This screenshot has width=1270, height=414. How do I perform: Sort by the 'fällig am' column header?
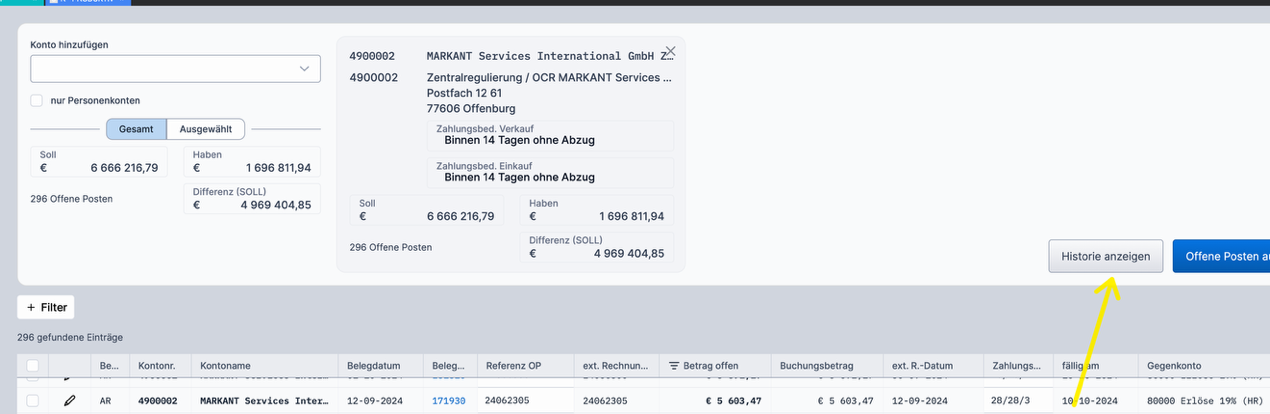1095,366
